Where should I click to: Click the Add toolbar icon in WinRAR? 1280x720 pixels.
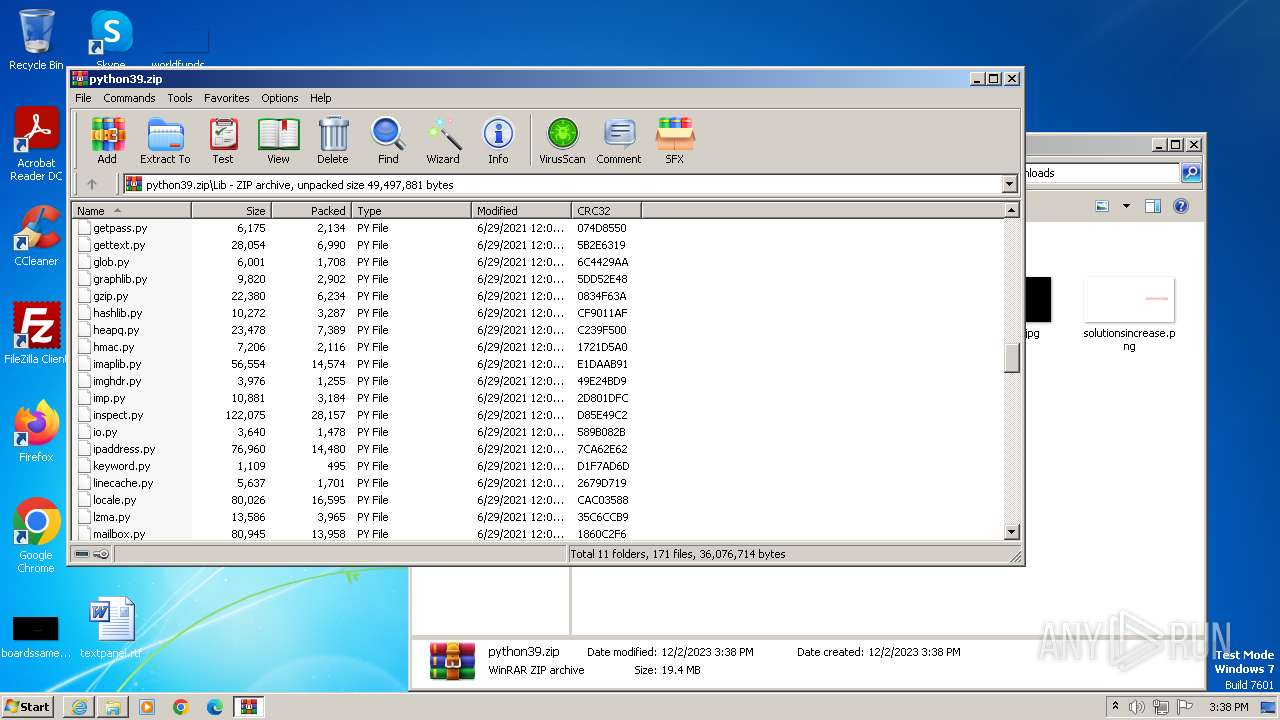point(107,141)
